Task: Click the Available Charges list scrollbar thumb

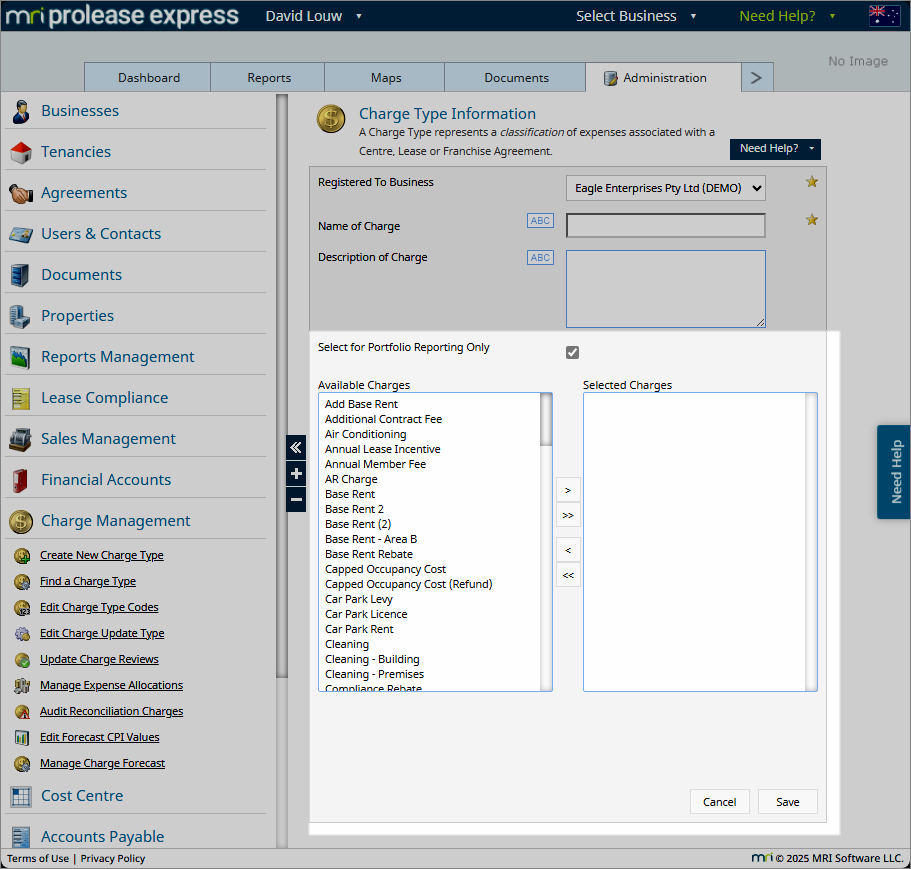Action: click(546, 419)
